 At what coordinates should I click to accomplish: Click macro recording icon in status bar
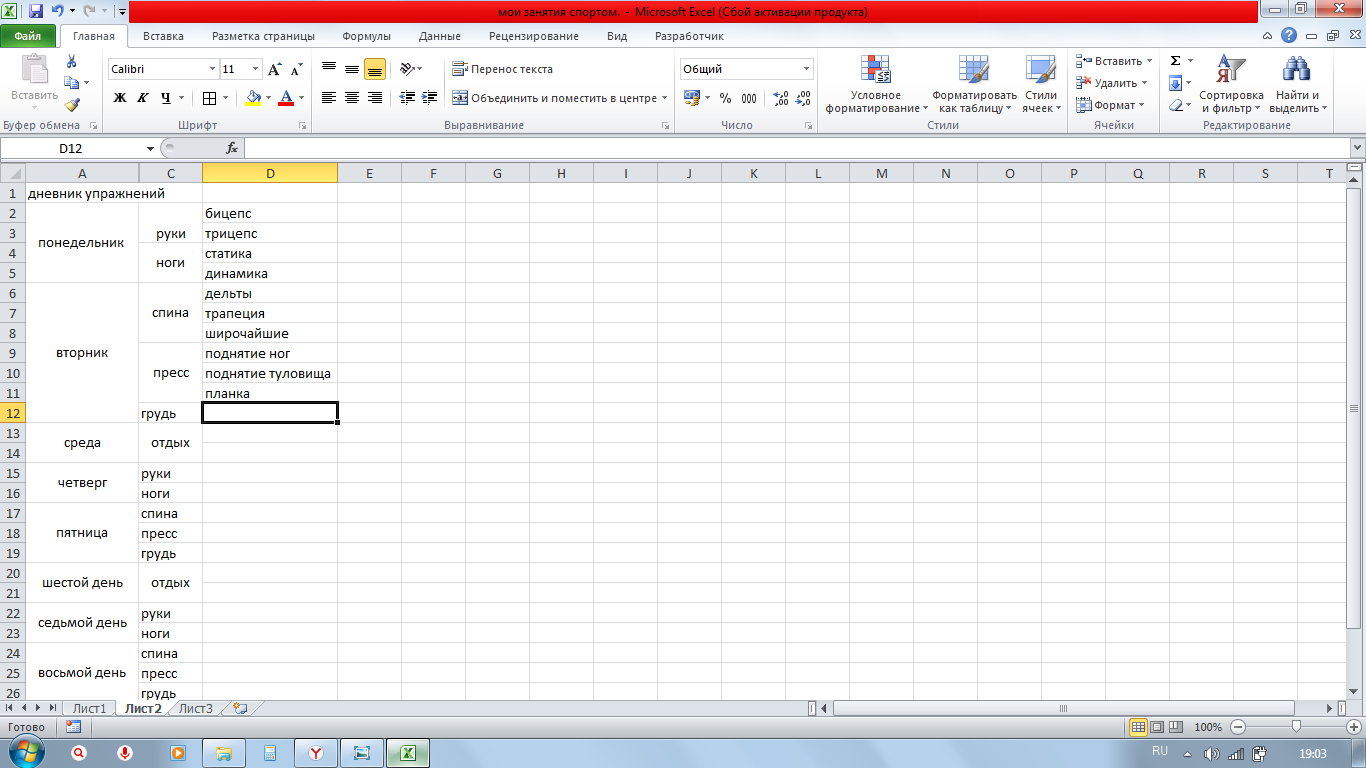(x=73, y=727)
